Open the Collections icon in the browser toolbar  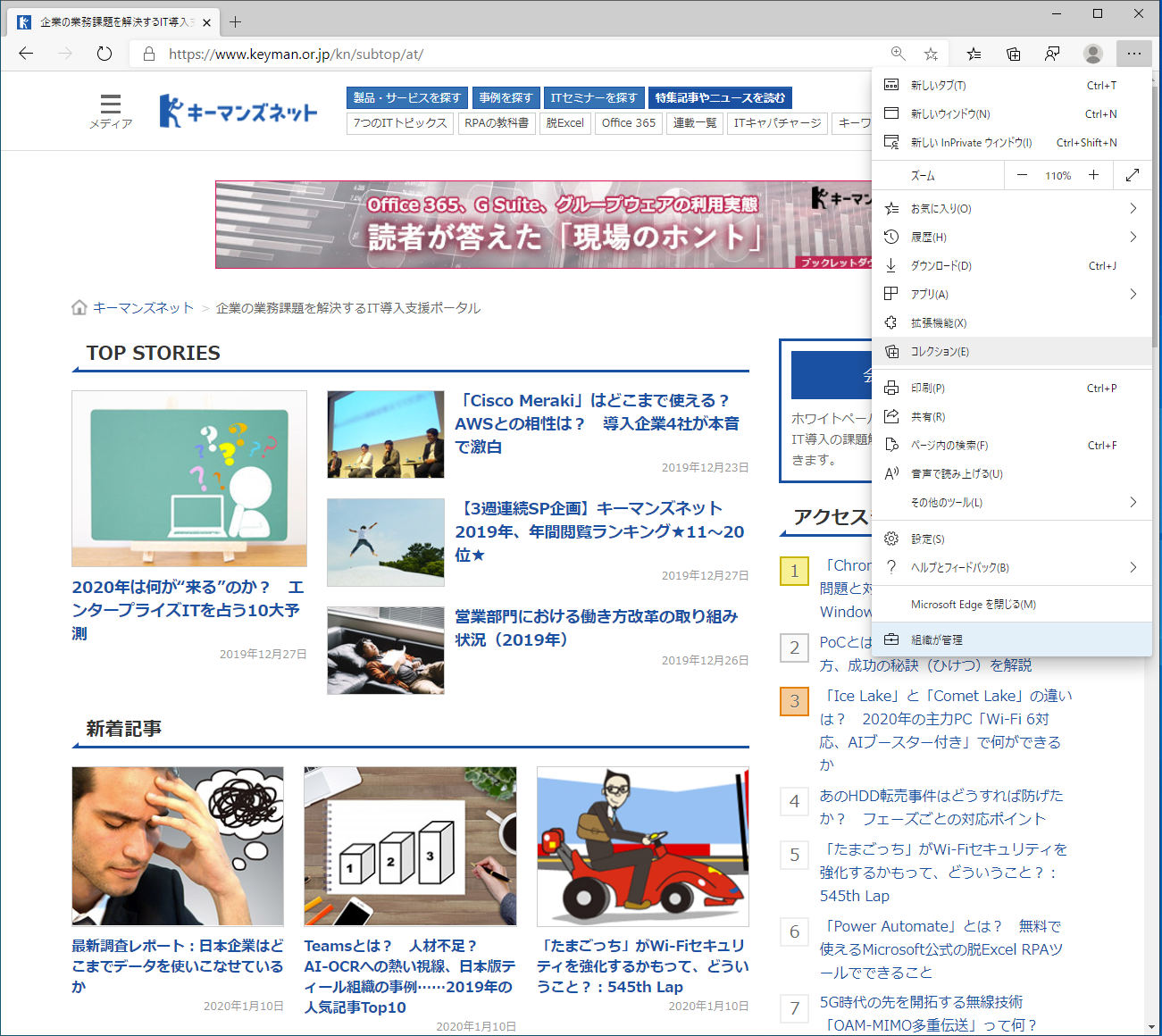pyautogui.click(x=1013, y=54)
